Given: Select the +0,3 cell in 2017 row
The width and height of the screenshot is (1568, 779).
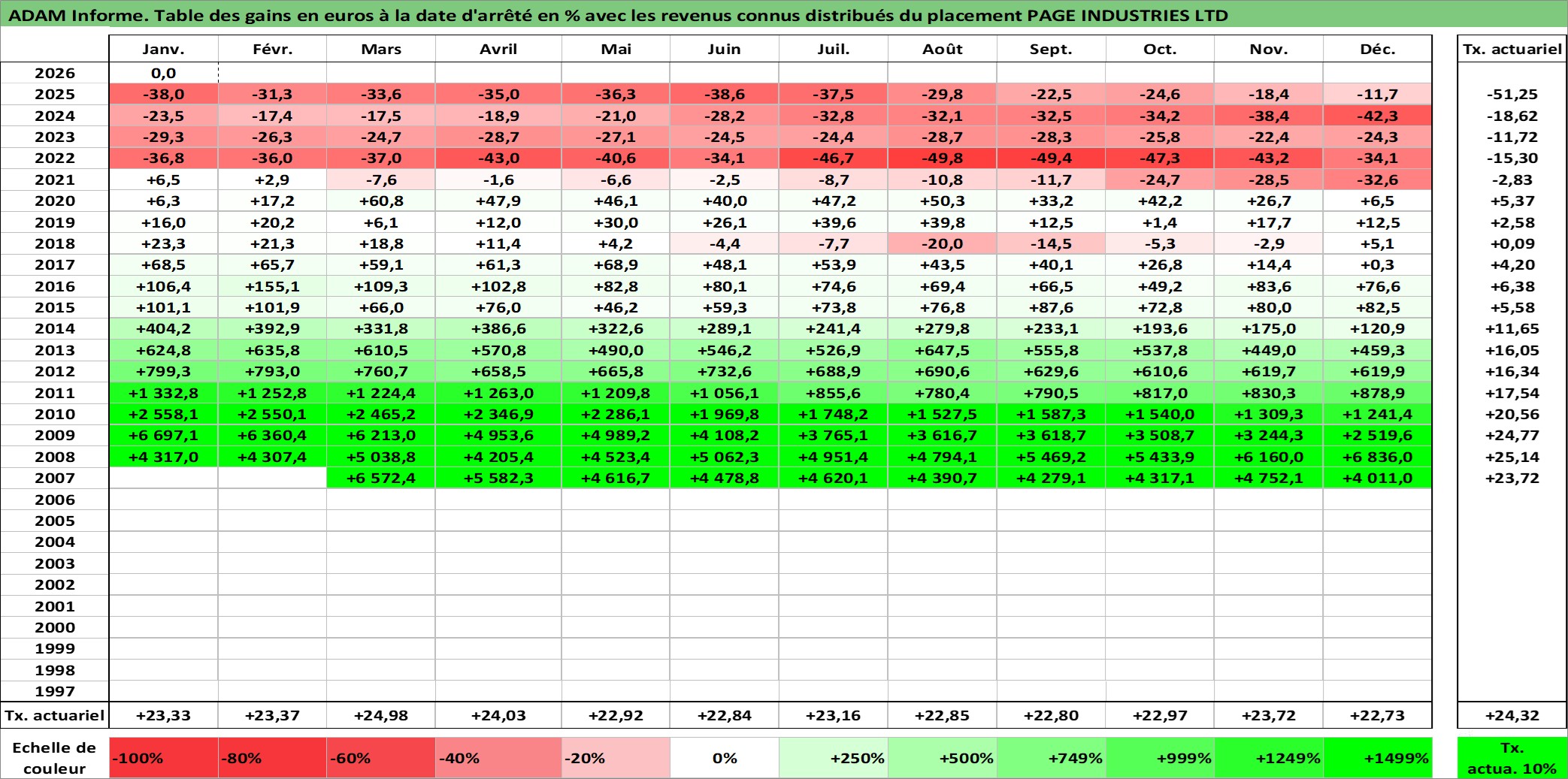Looking at the screenshot, I should pyautogui.click(x=1378, y=264).
